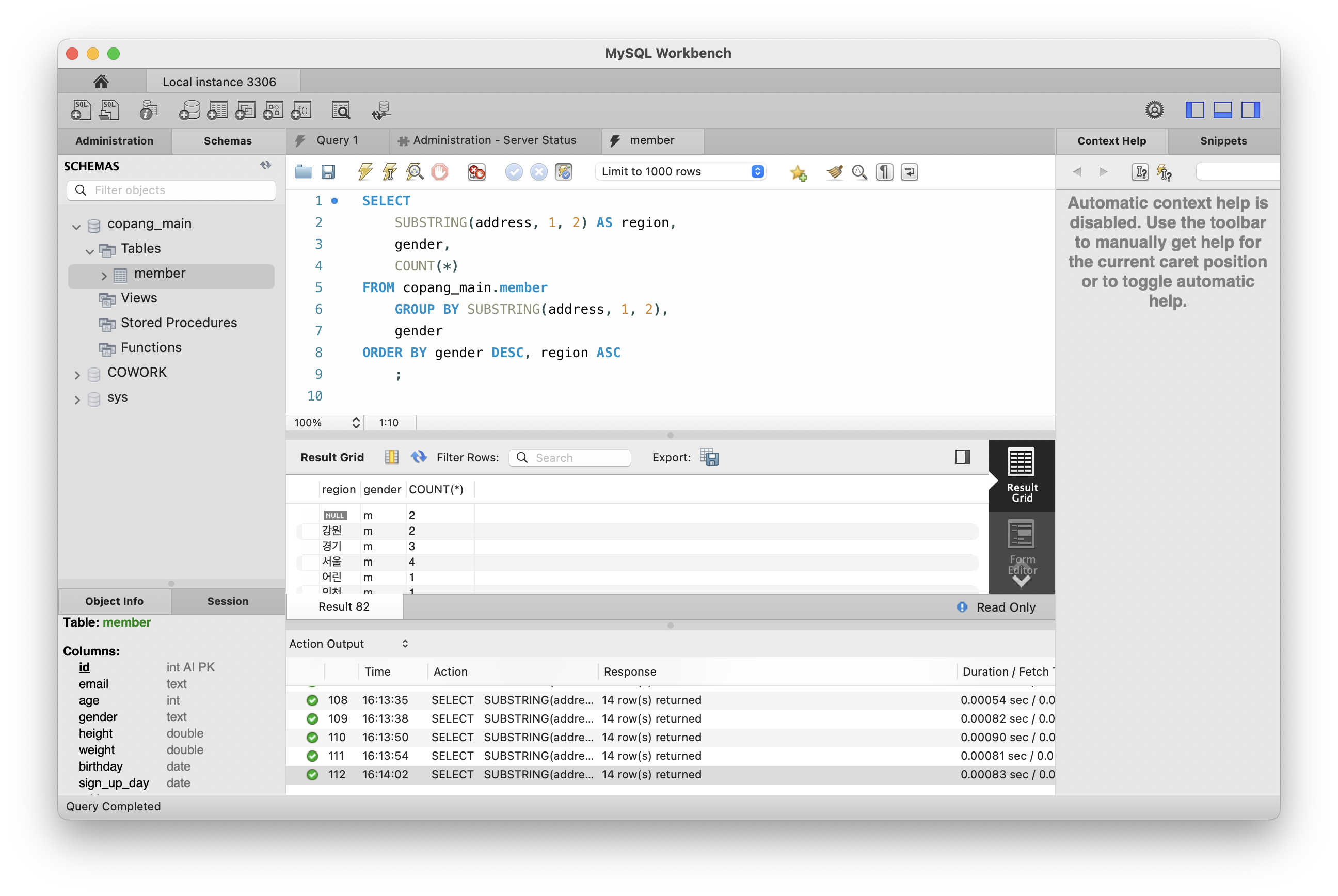Screen dimensions: 1338x896
Task: Expand the member table node
Action: [x=103, y=276]
